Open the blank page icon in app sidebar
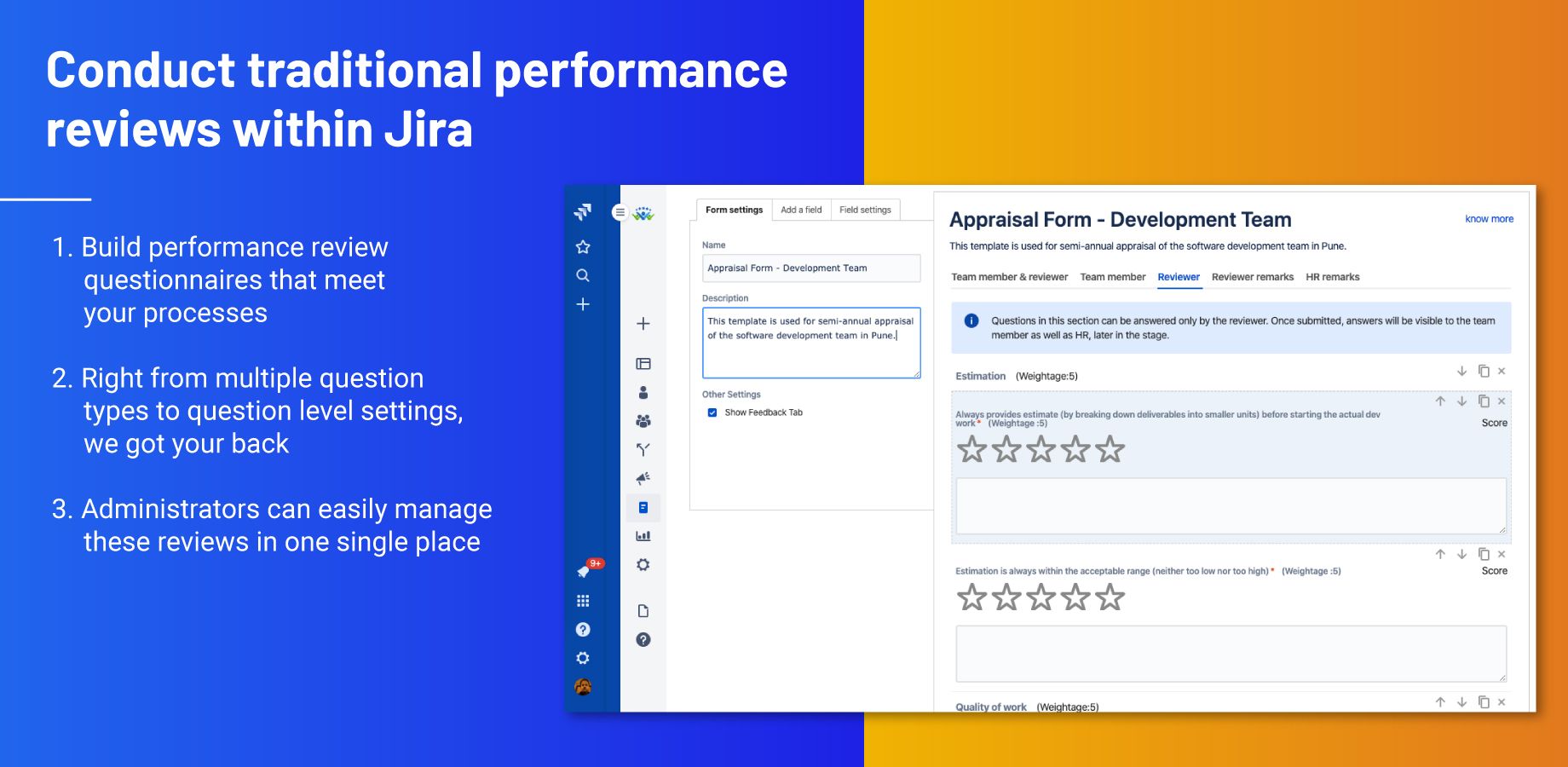The height and width of the screenshot is (767, 1568). click(x=643, y=611)
